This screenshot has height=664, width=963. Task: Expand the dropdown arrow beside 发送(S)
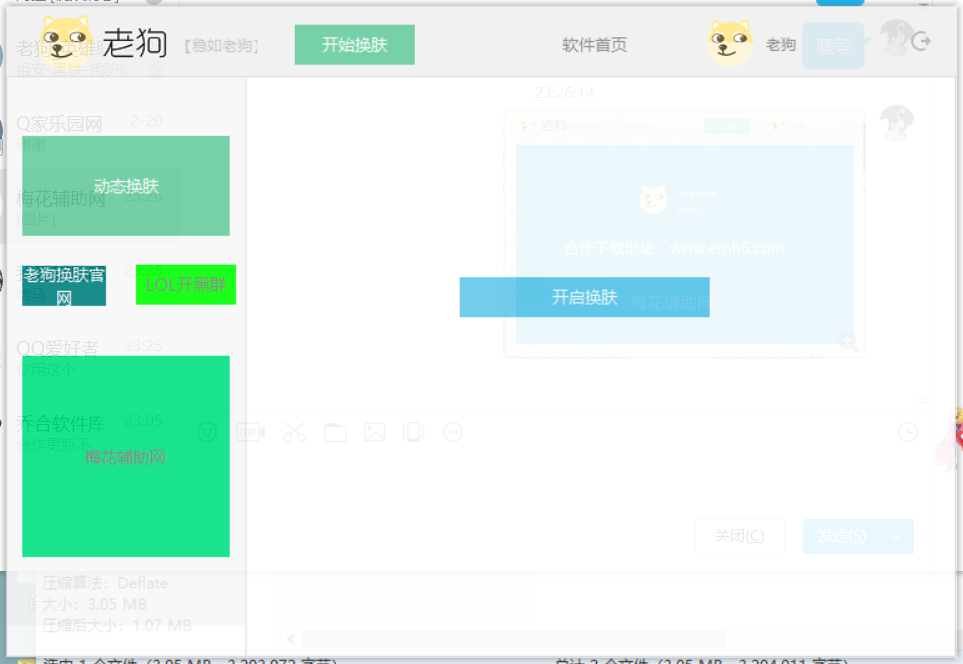pyautogui.click(x=895, y=537)
